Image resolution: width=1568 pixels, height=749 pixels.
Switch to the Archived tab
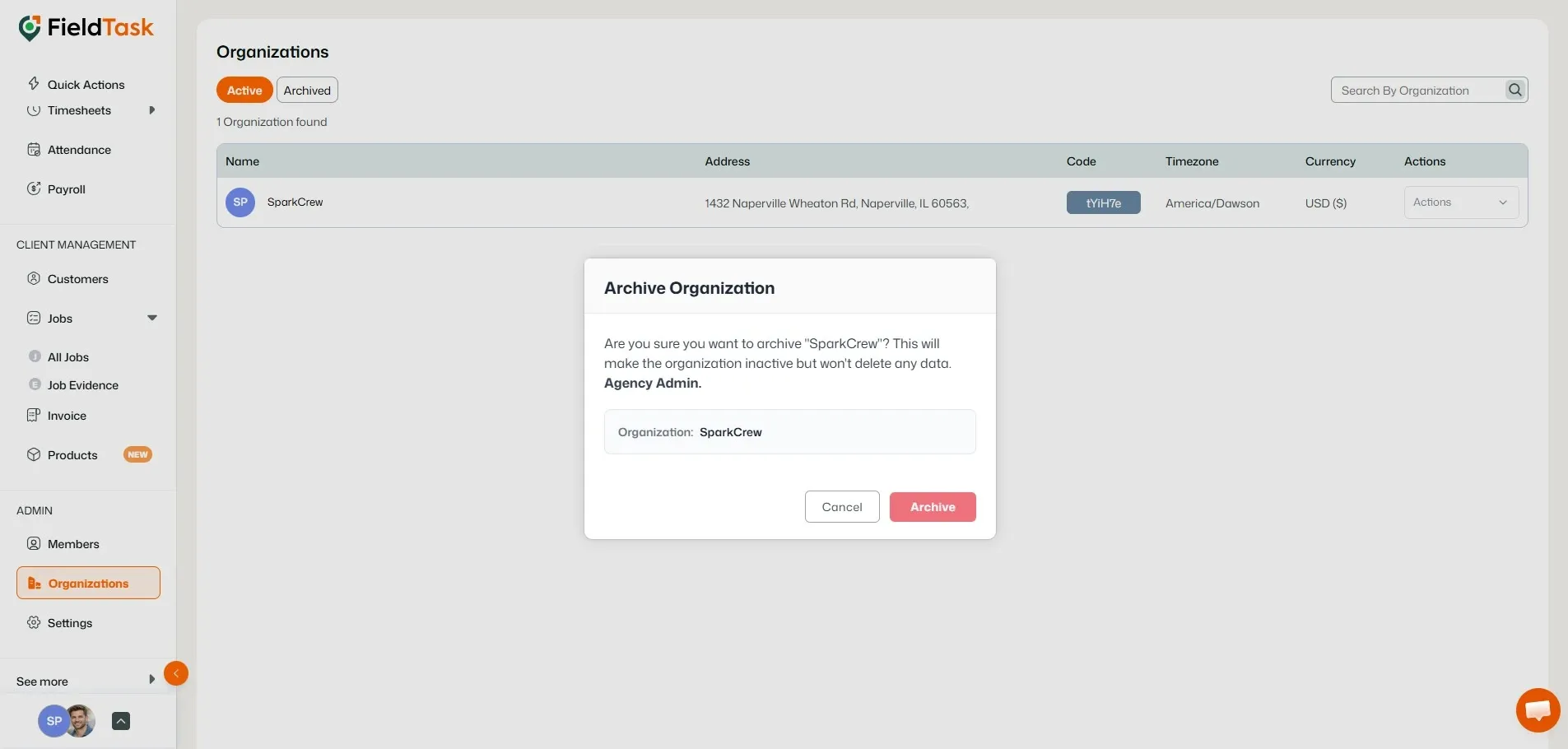(307, 90)
